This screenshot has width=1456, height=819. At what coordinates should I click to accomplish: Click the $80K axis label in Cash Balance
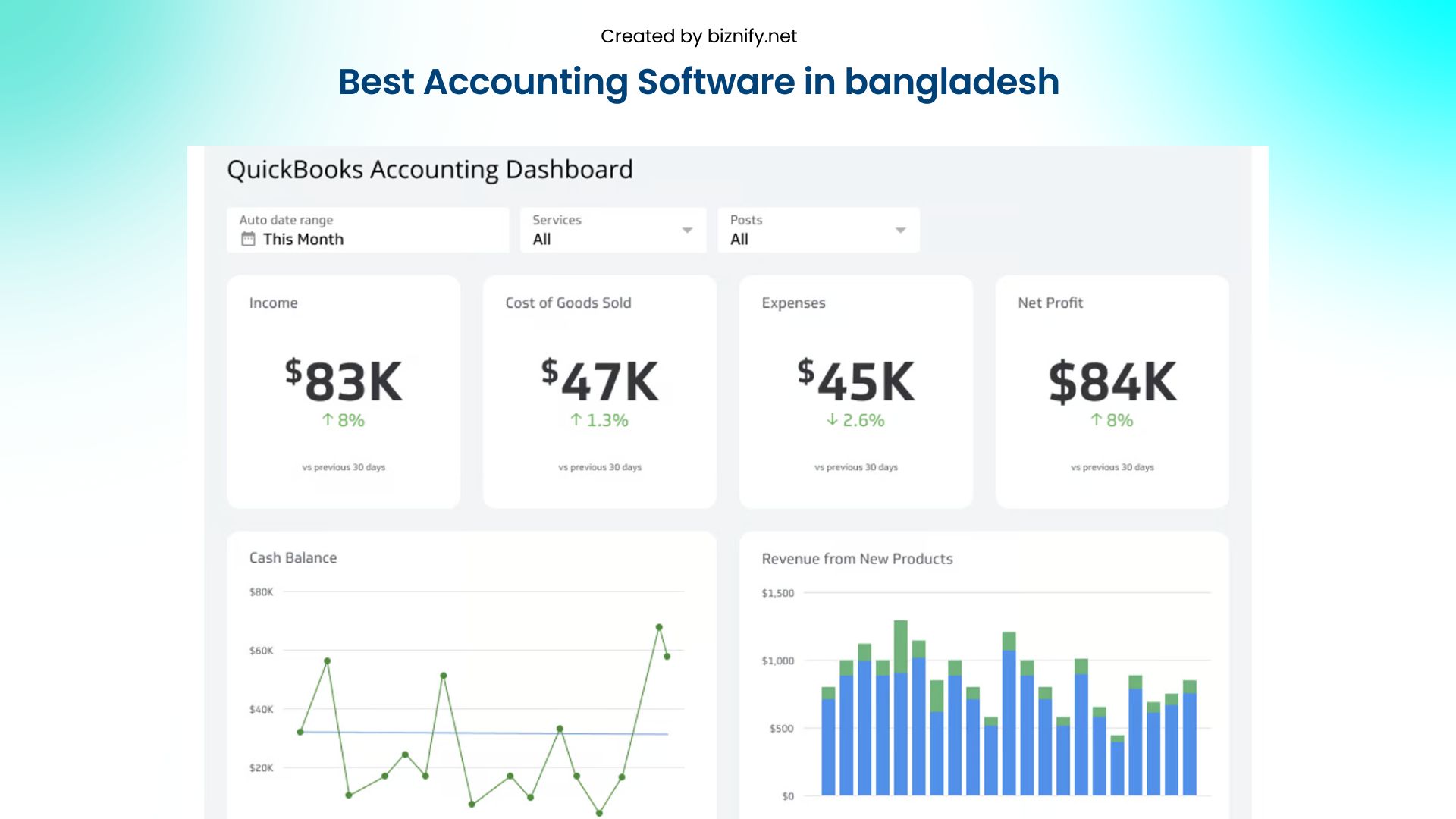coord(261,591)
